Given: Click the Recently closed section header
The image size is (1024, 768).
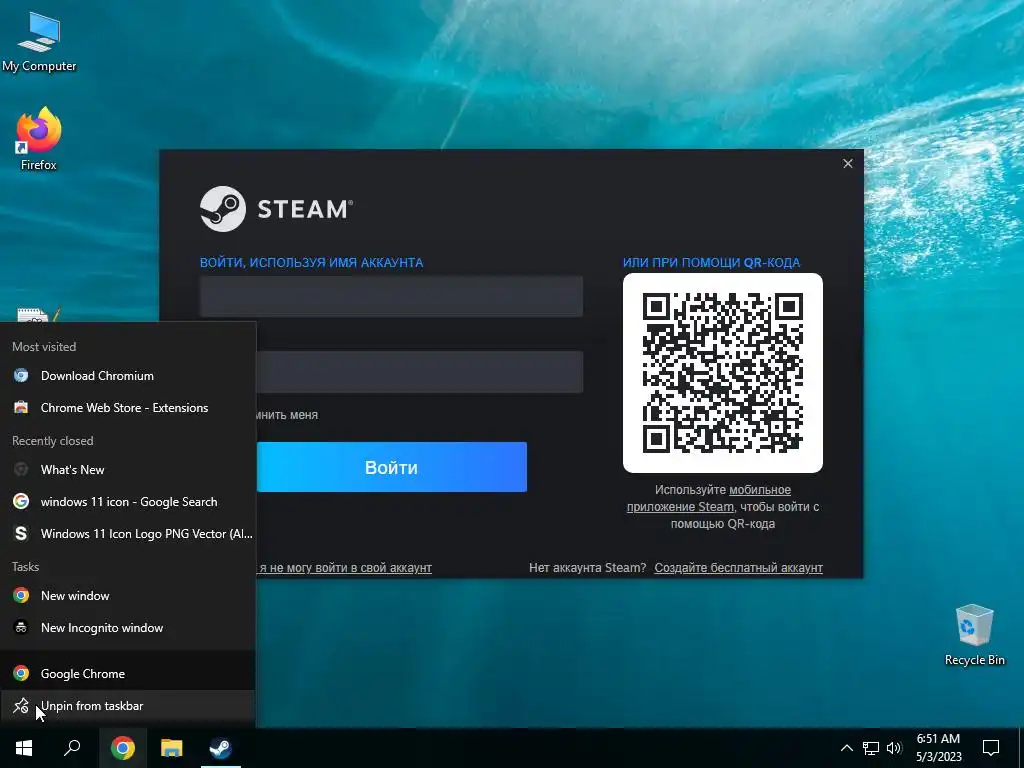Looking at the screenshot, I should coord(52,441).
